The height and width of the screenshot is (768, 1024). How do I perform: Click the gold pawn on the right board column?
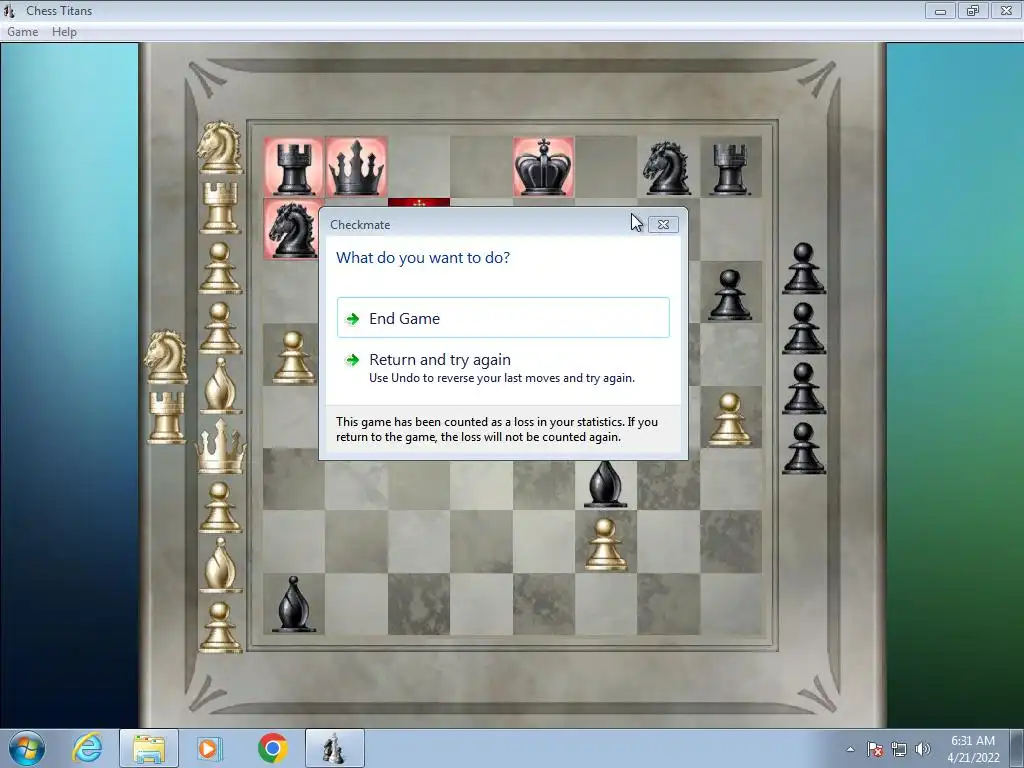[x=730, y=419]
